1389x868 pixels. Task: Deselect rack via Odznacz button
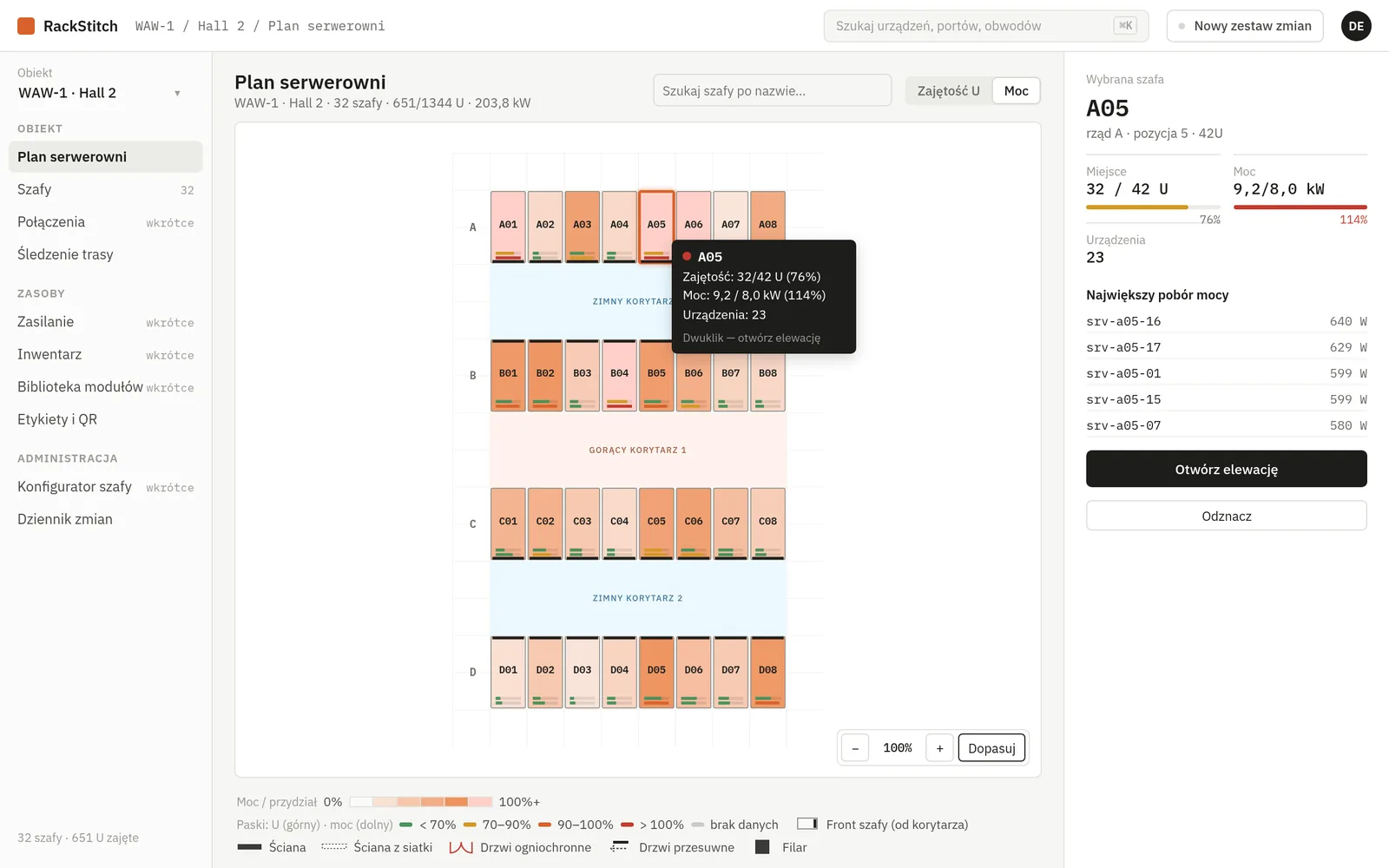point(1226,516)
